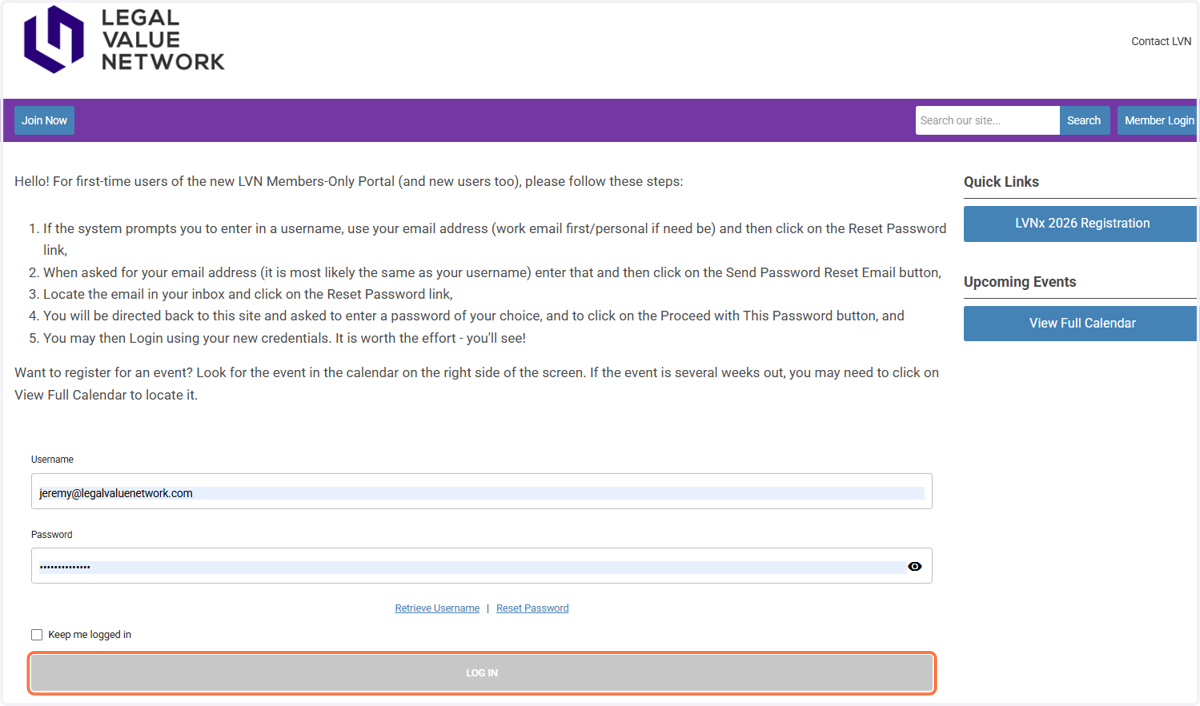This screenshot has width=1200, height=706.
Task: Click the 'Want to register for an event?' paragraph
Action: pyautogui.click(x=476, y=383)
